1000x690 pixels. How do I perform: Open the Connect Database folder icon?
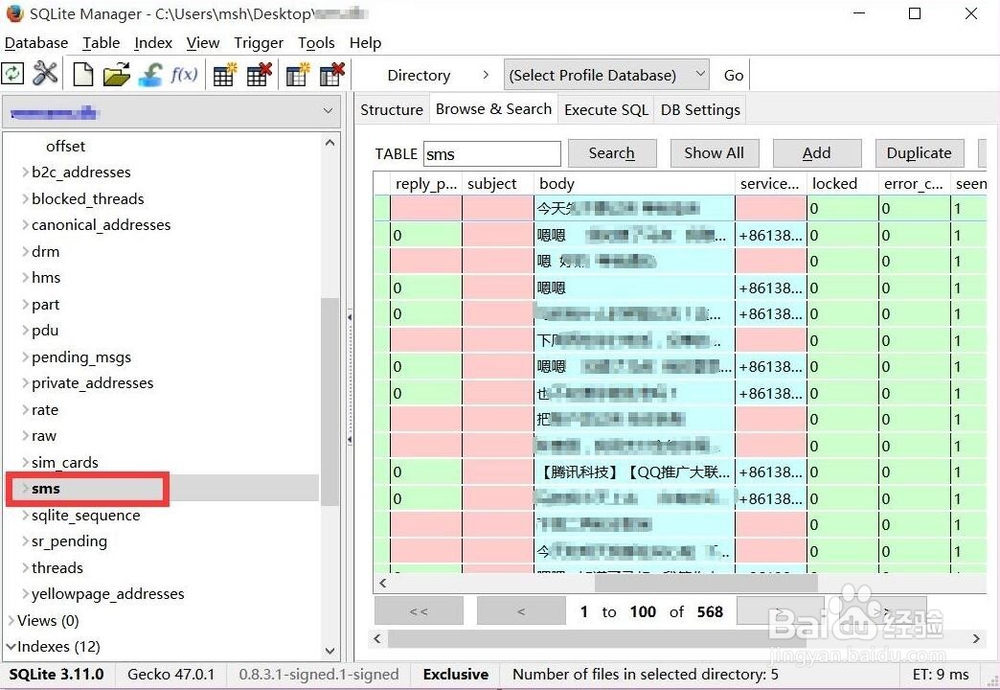pos(117,75)
